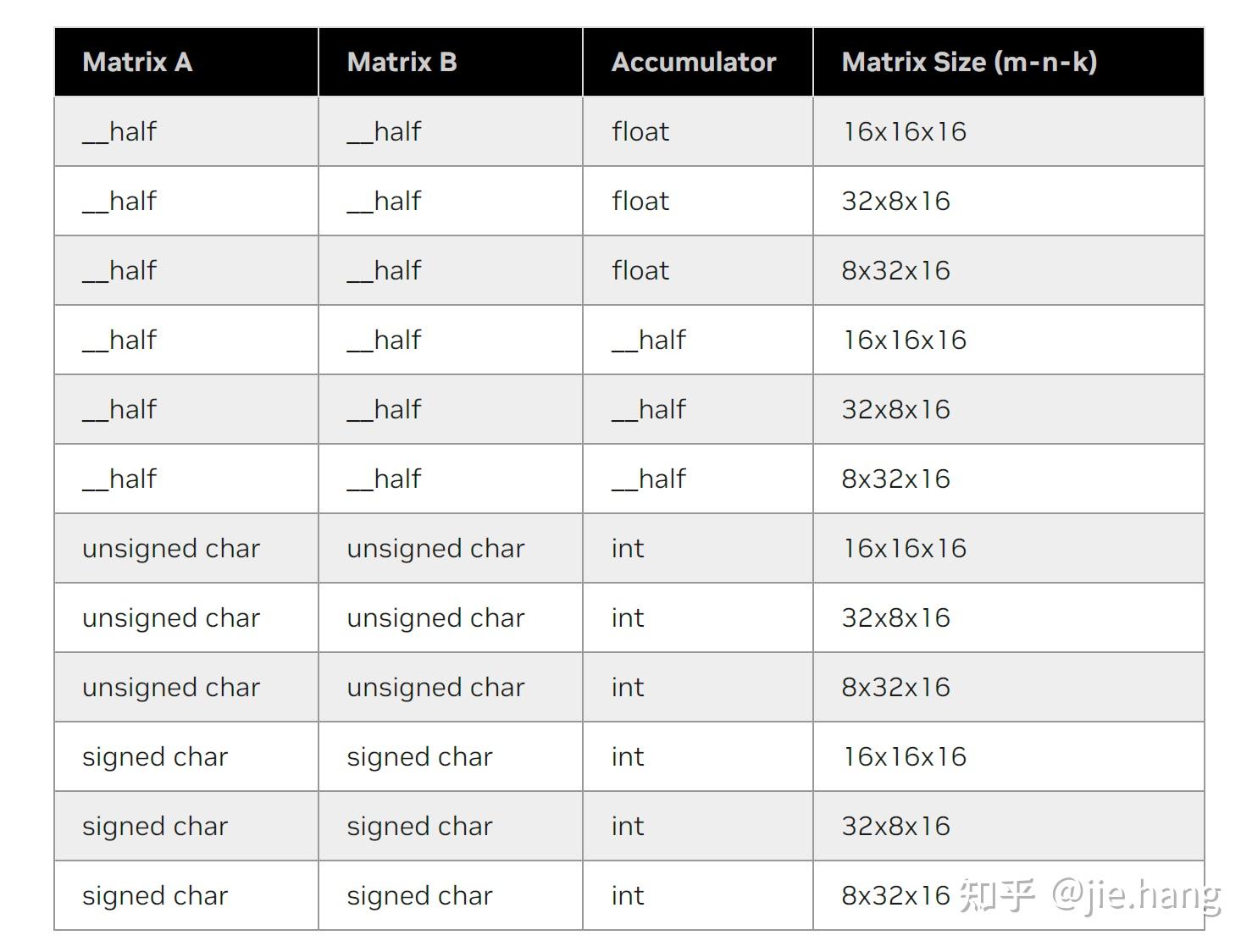
Task: Click __half accumulator cell in its 8x32x16 row
Action: coord(649,479)
